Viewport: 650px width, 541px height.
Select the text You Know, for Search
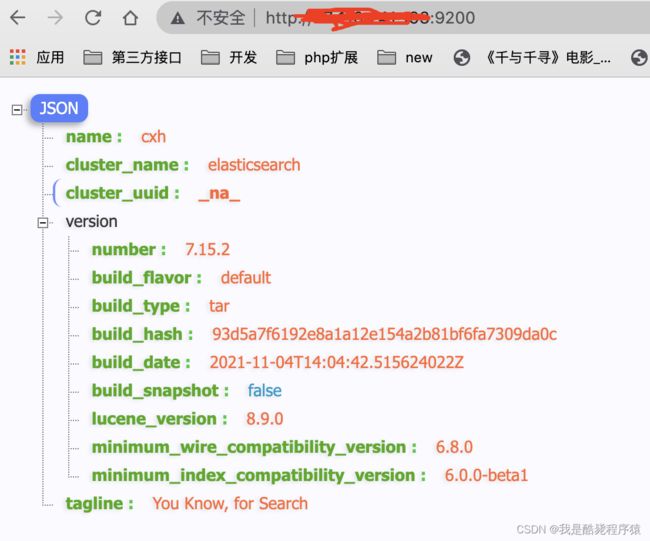(230, 504)
